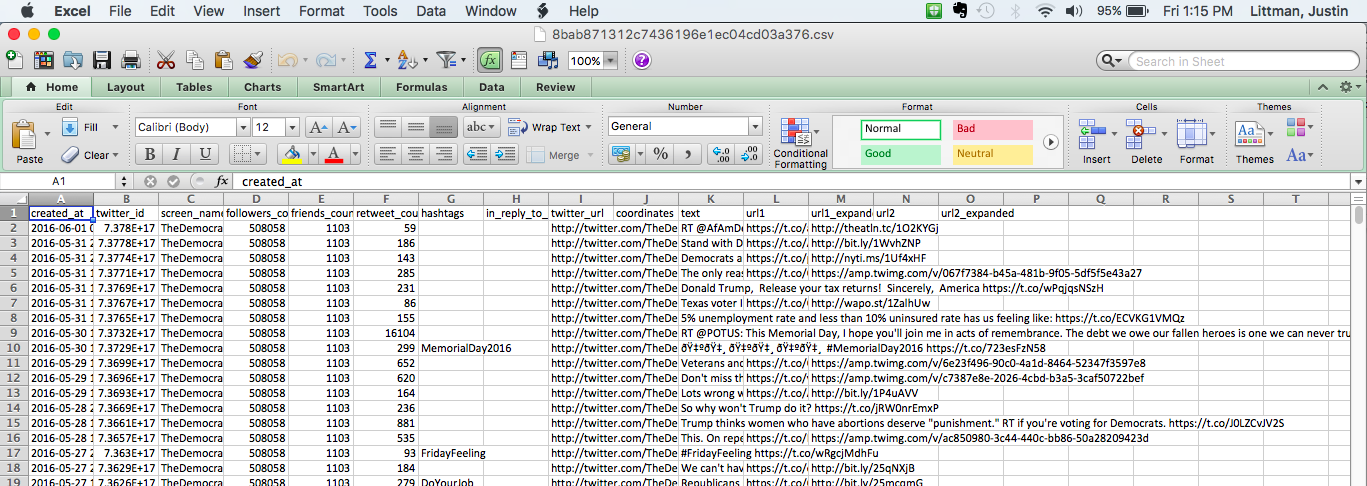This screenshot has width=1367, height=486.
Task: Activate the Format Painter brush
Action: tap(253, 60)
